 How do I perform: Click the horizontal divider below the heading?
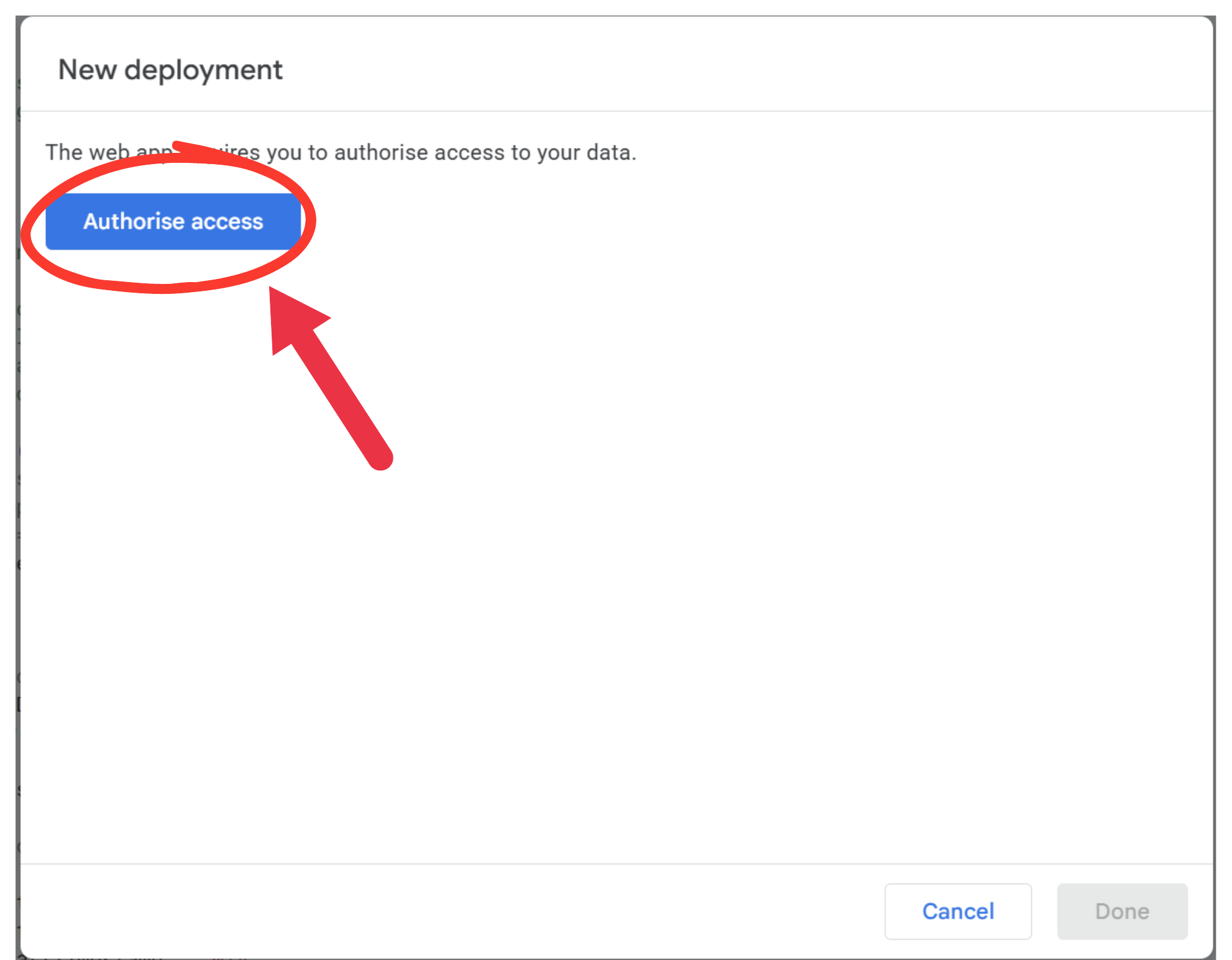click(617, 111)
